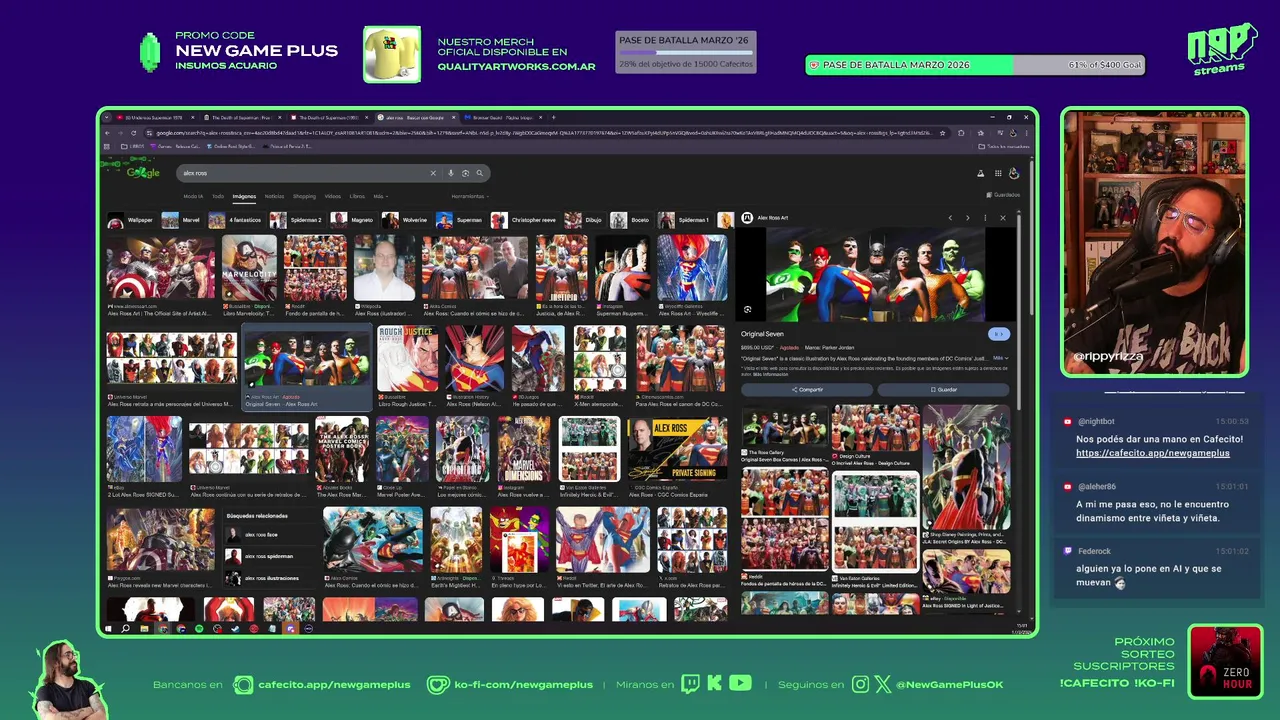Viewport: 1280px width, 720px height.
Task: Expand Más description in preview panel
Action: tap(1000, 358)
